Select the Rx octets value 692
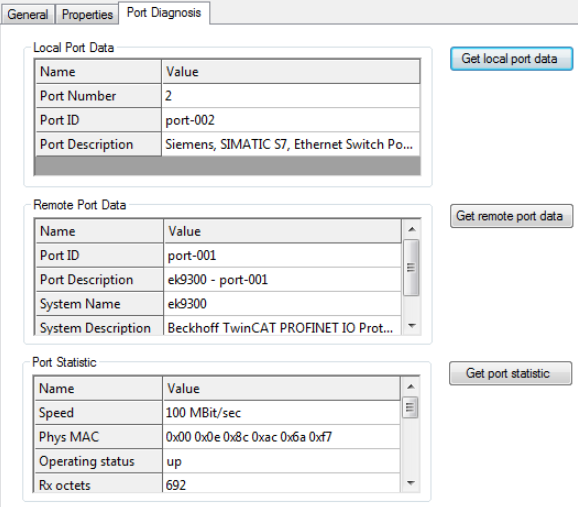 tap(282, 483)
